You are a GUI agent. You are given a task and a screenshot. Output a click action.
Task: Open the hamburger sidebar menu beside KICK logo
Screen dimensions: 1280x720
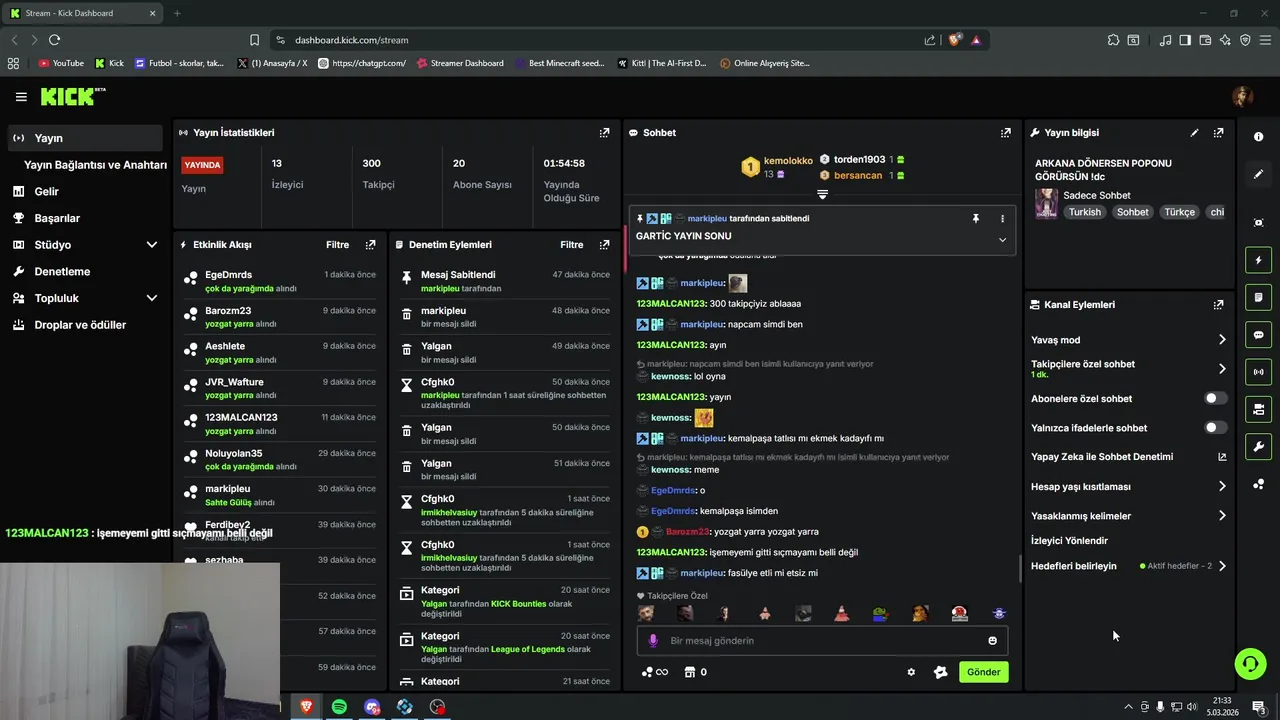(x=21, y=97)
